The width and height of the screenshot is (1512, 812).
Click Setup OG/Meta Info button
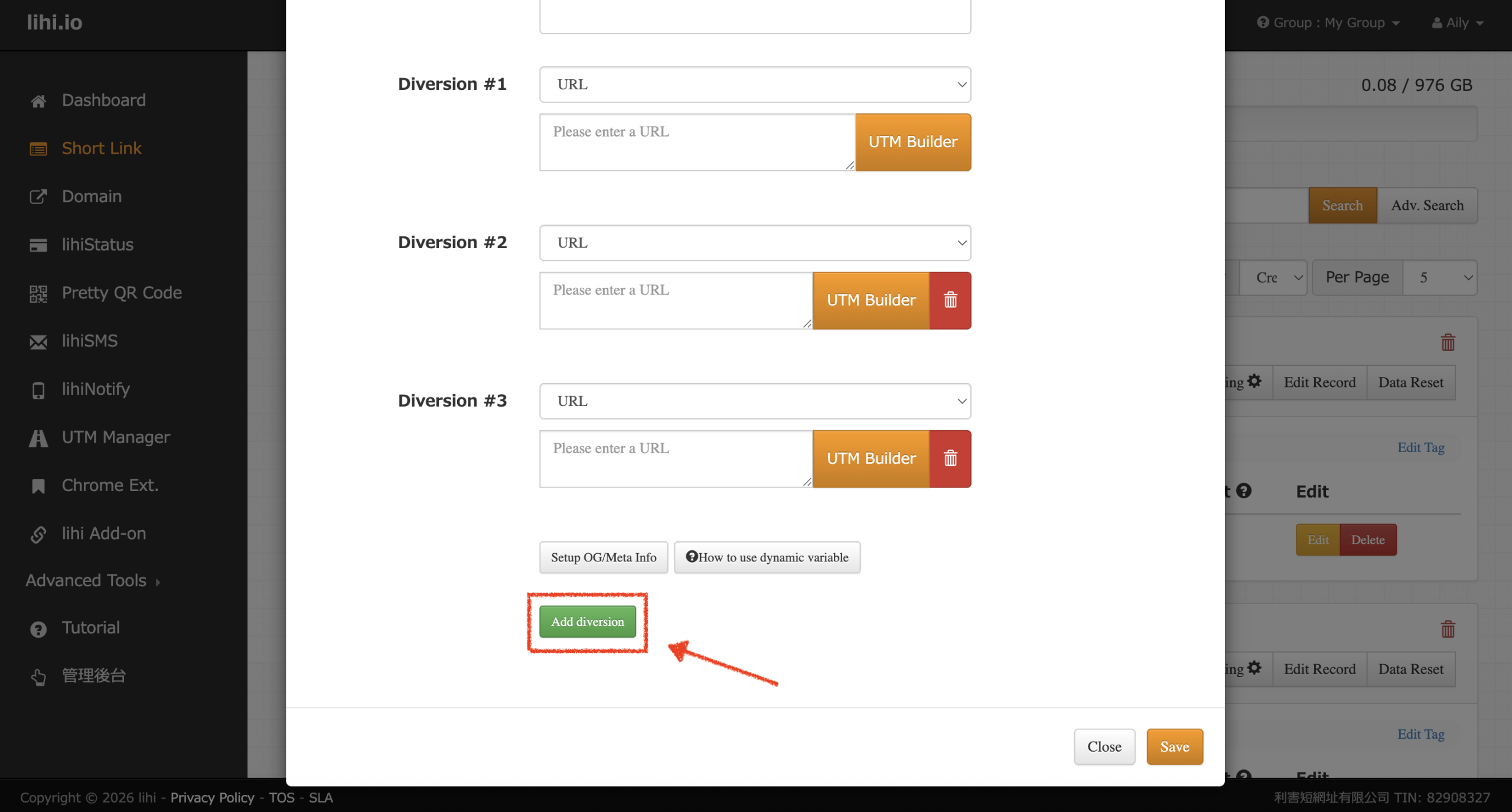click(x=603, y=557)
